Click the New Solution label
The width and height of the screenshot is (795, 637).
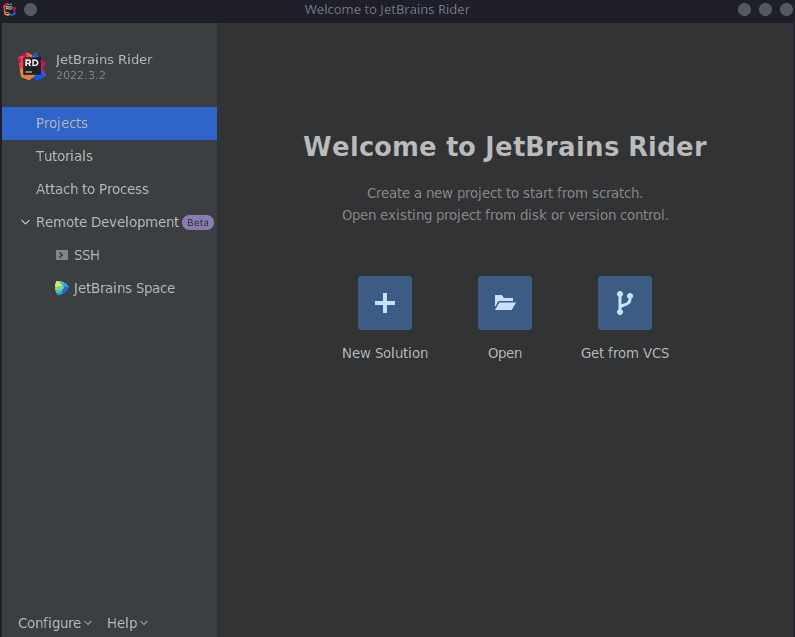[385, 353]
